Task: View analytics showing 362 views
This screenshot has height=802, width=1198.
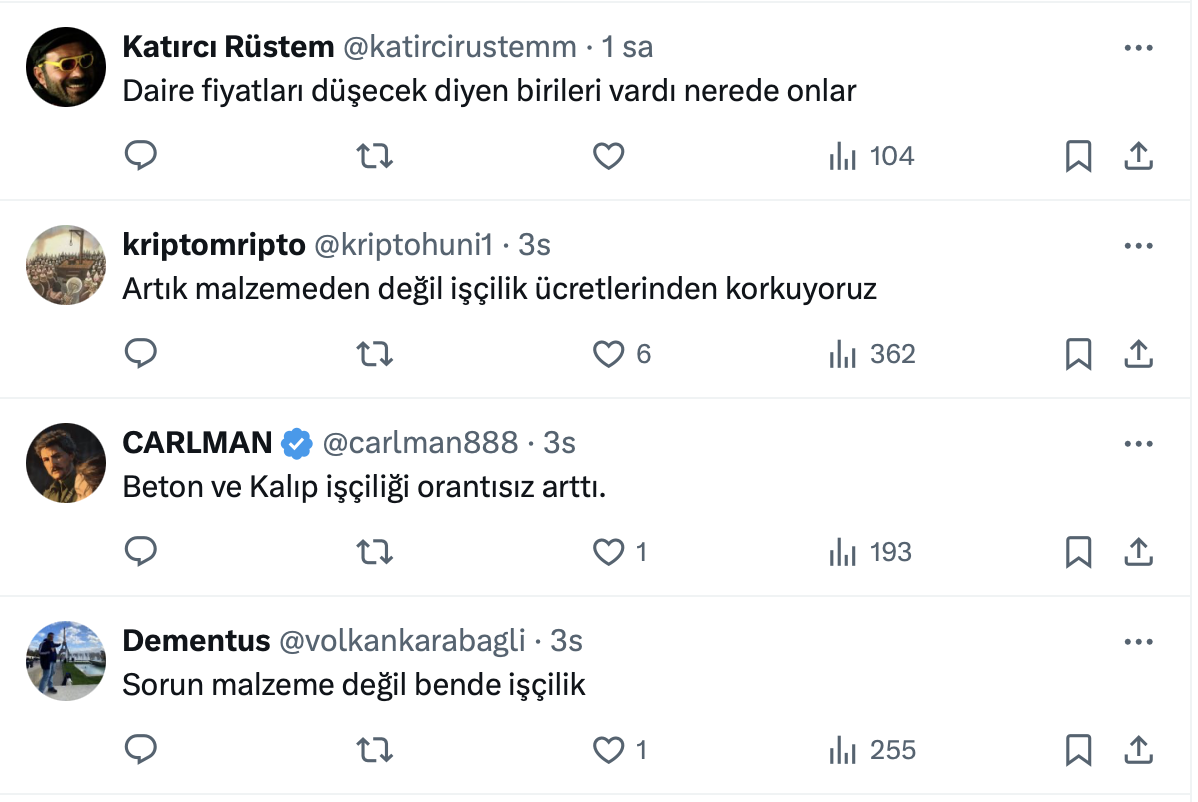Action: [872, 354]
